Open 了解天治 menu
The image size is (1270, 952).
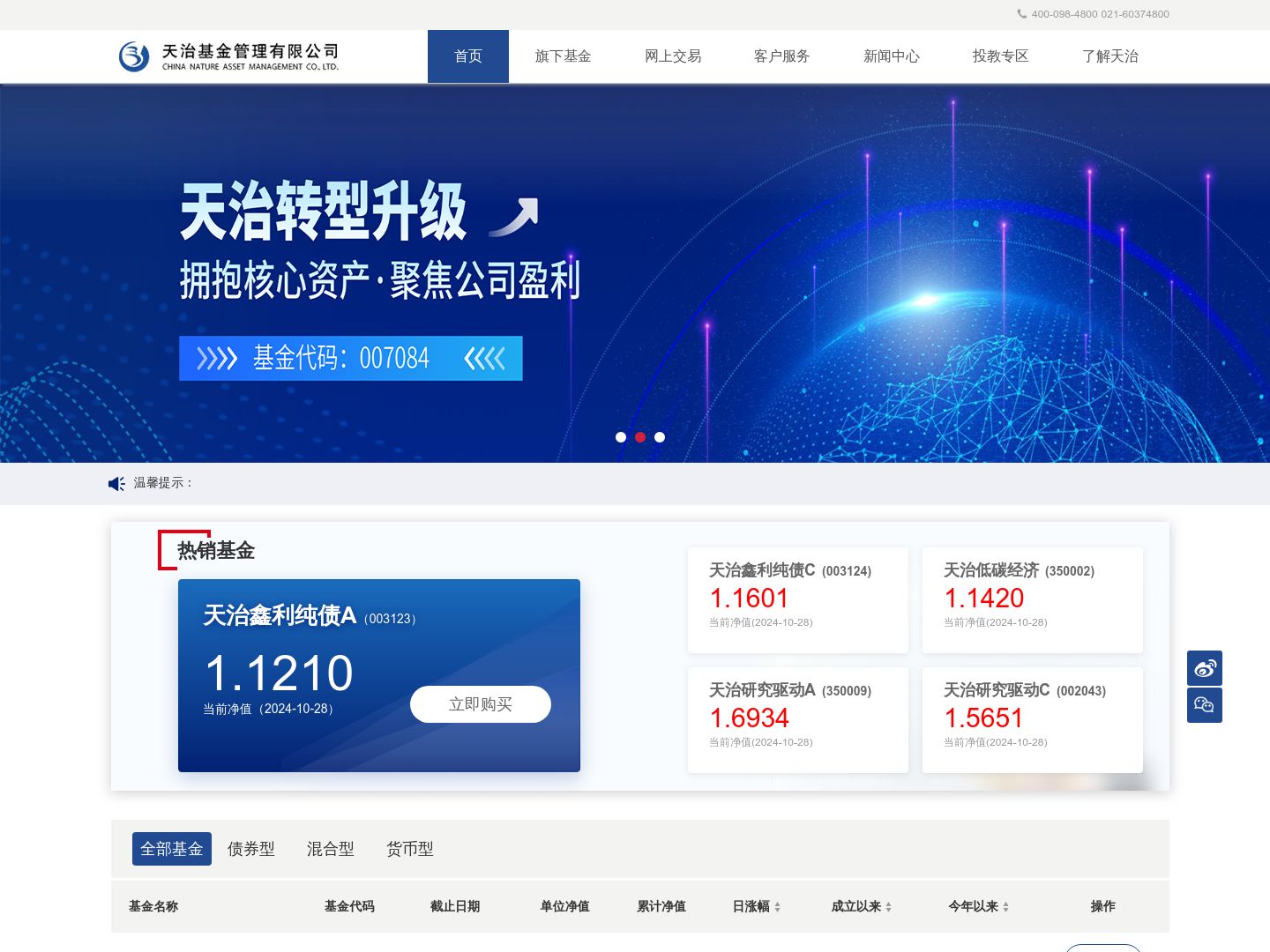click(x=1109, y=56)
